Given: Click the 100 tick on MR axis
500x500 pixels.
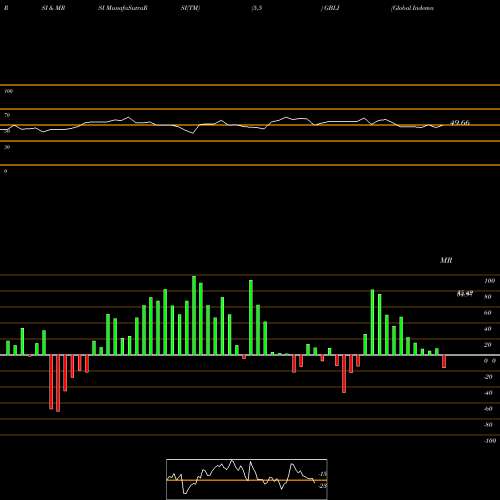Looking at the screenshot, I should 490,281.
